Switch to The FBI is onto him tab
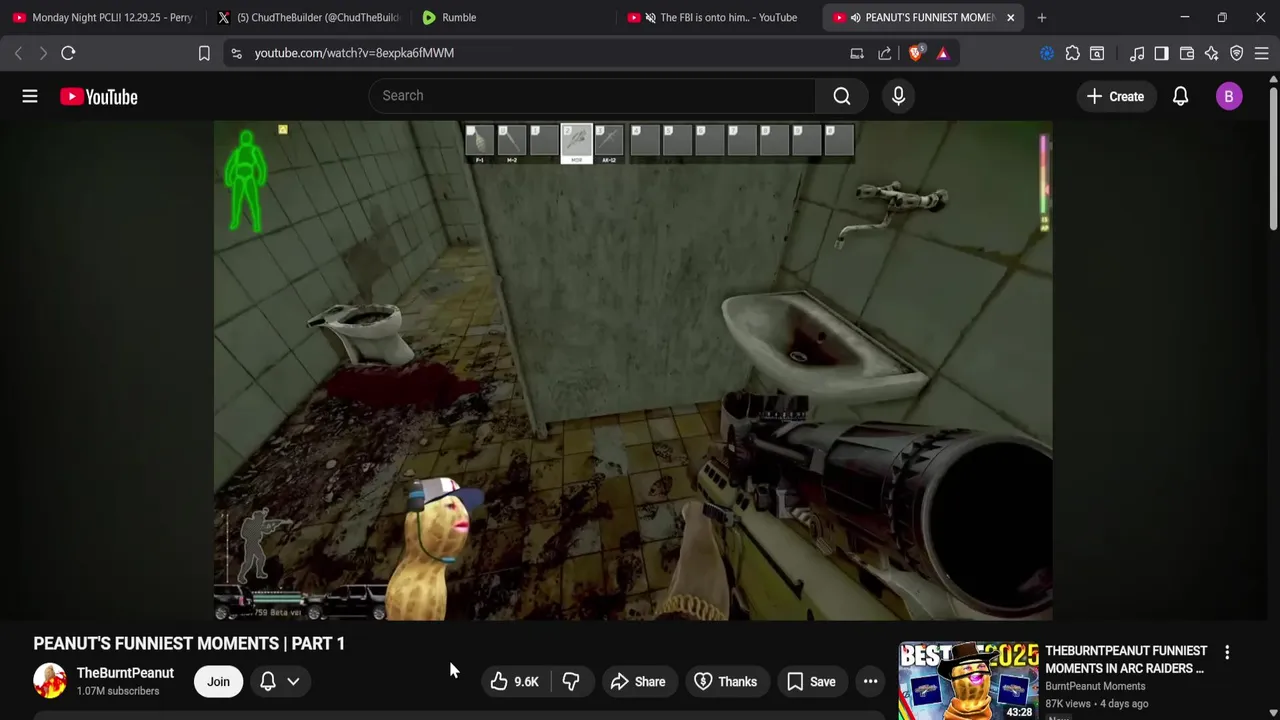This screenshot has width=1280, height=720. (x=717, y=17)
